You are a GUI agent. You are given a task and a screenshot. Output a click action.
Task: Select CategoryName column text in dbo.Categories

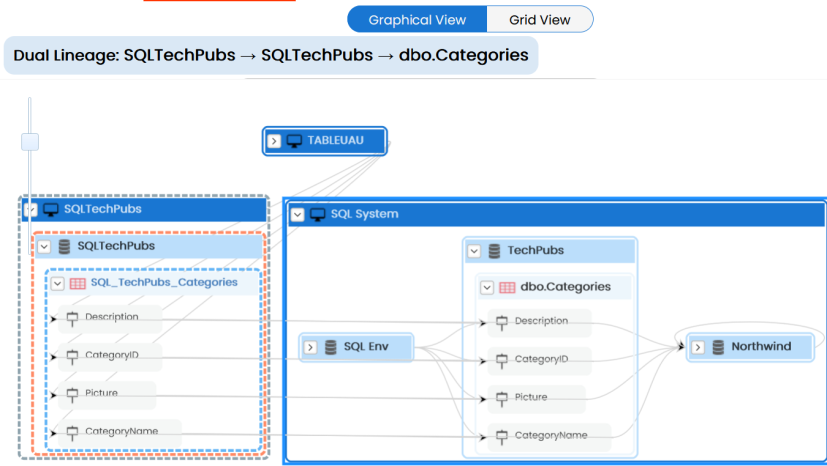click(x=551, y=435)
